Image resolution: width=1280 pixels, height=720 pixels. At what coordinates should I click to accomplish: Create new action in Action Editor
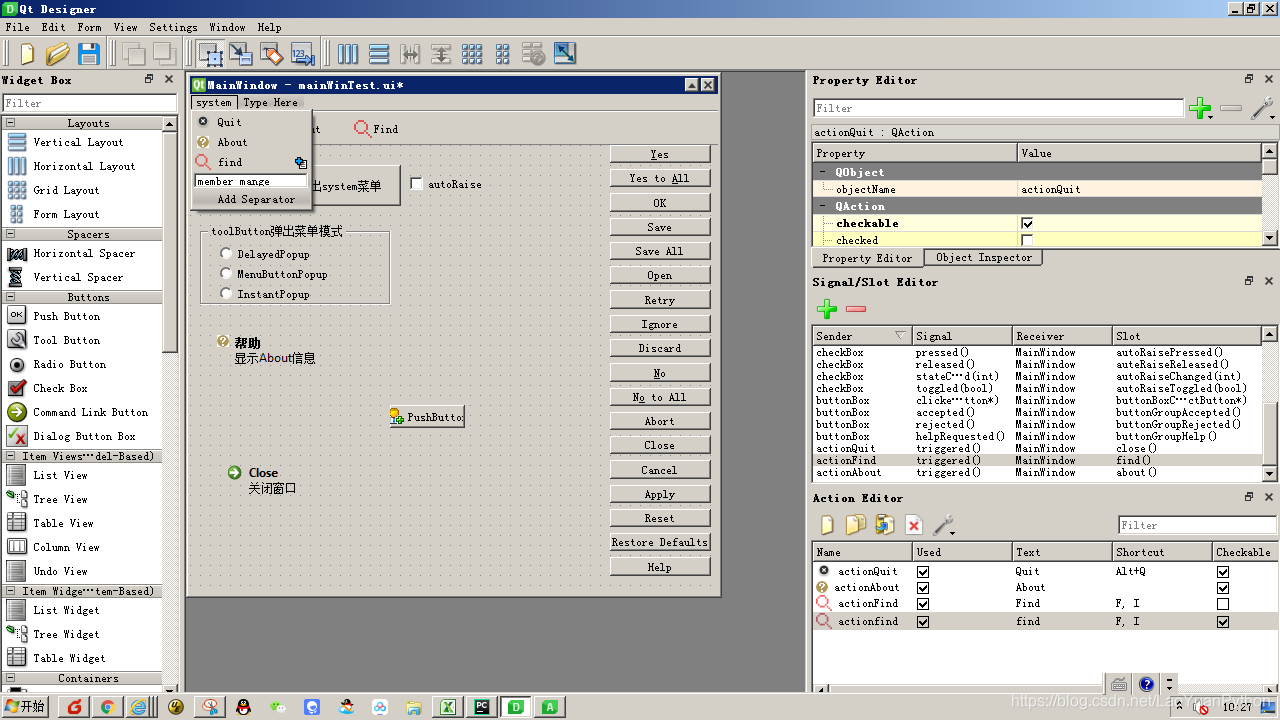pyautogui.click(x=827, y=525)
